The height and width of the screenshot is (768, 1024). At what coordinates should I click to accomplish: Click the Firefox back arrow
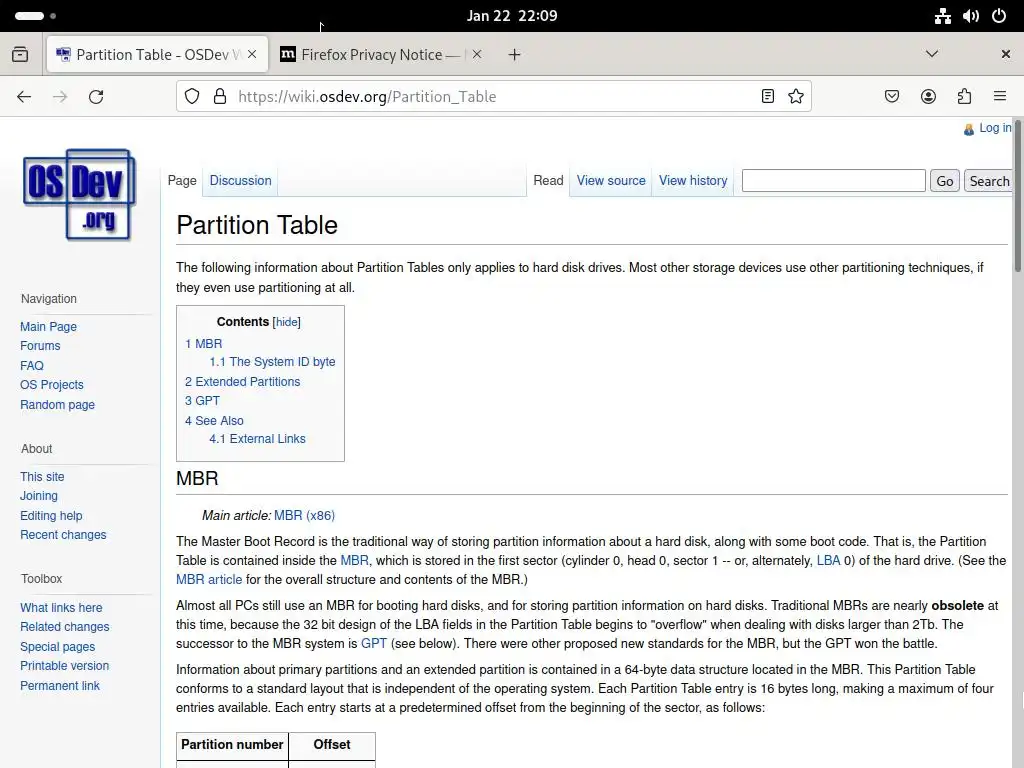(24, 97)
